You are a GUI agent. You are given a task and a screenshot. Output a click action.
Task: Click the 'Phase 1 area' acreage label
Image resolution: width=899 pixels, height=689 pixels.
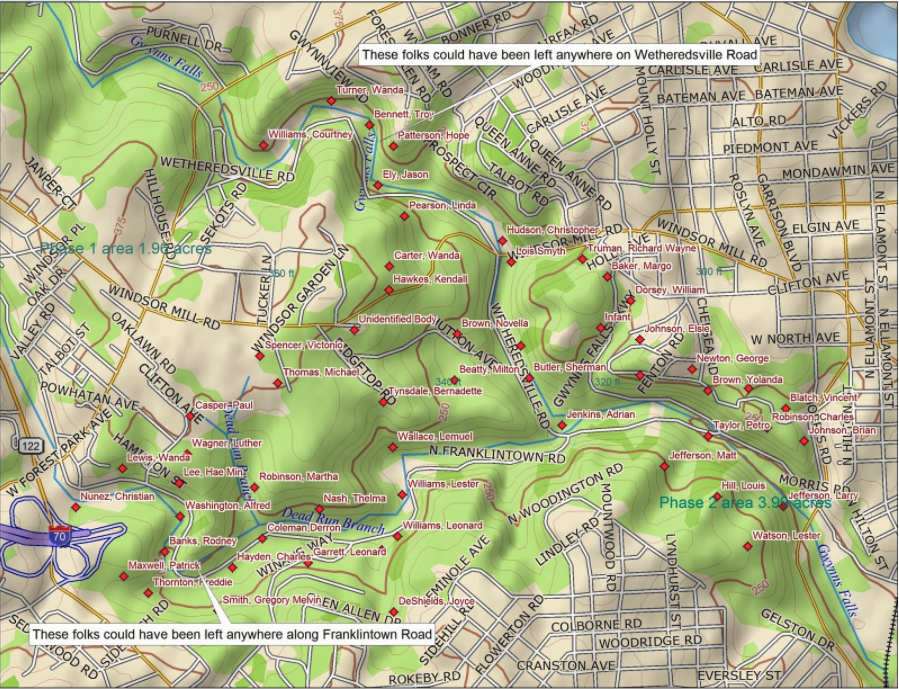[x=126, y=248]
